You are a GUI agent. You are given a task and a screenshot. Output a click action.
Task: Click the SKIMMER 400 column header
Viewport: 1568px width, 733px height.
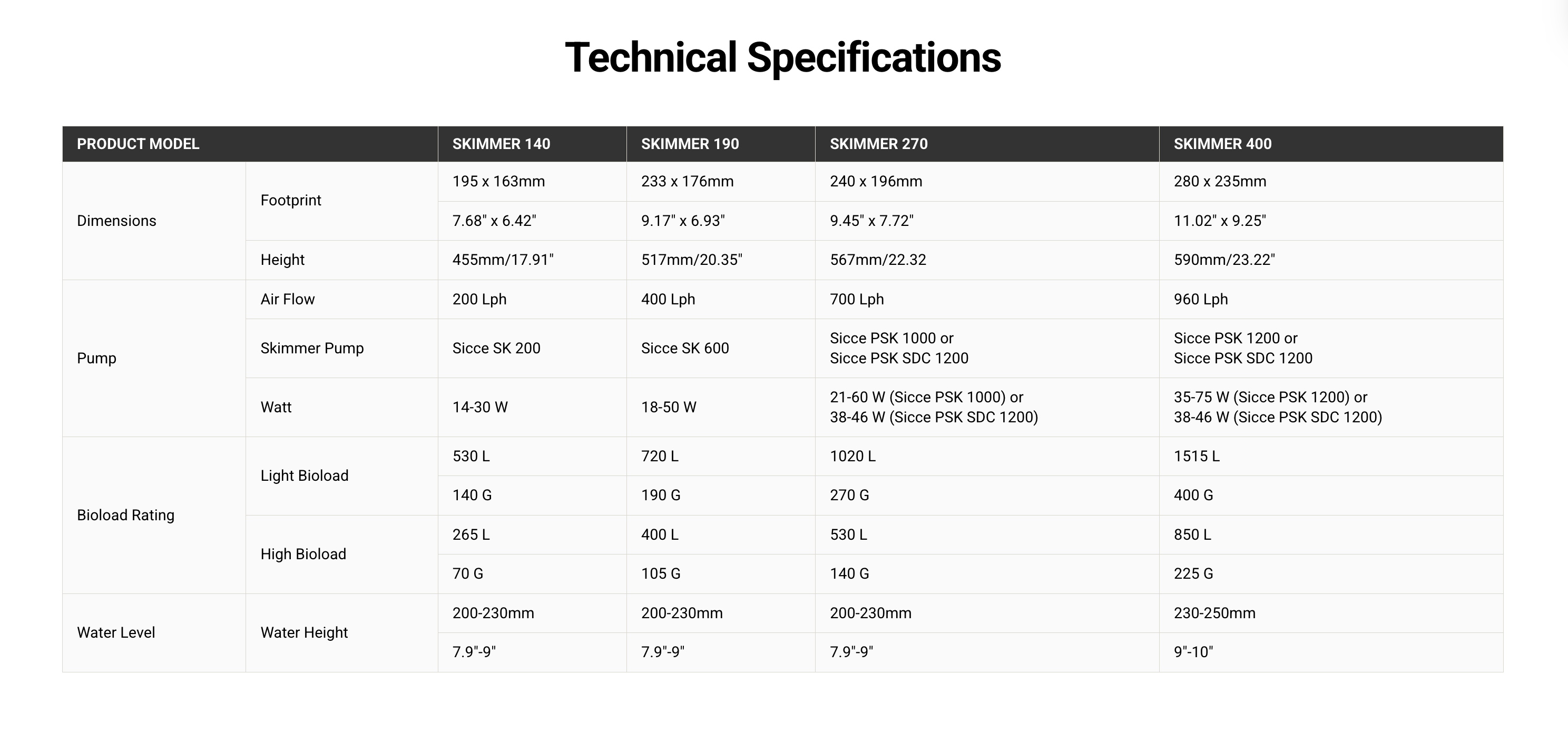(x=1331, y=144)
